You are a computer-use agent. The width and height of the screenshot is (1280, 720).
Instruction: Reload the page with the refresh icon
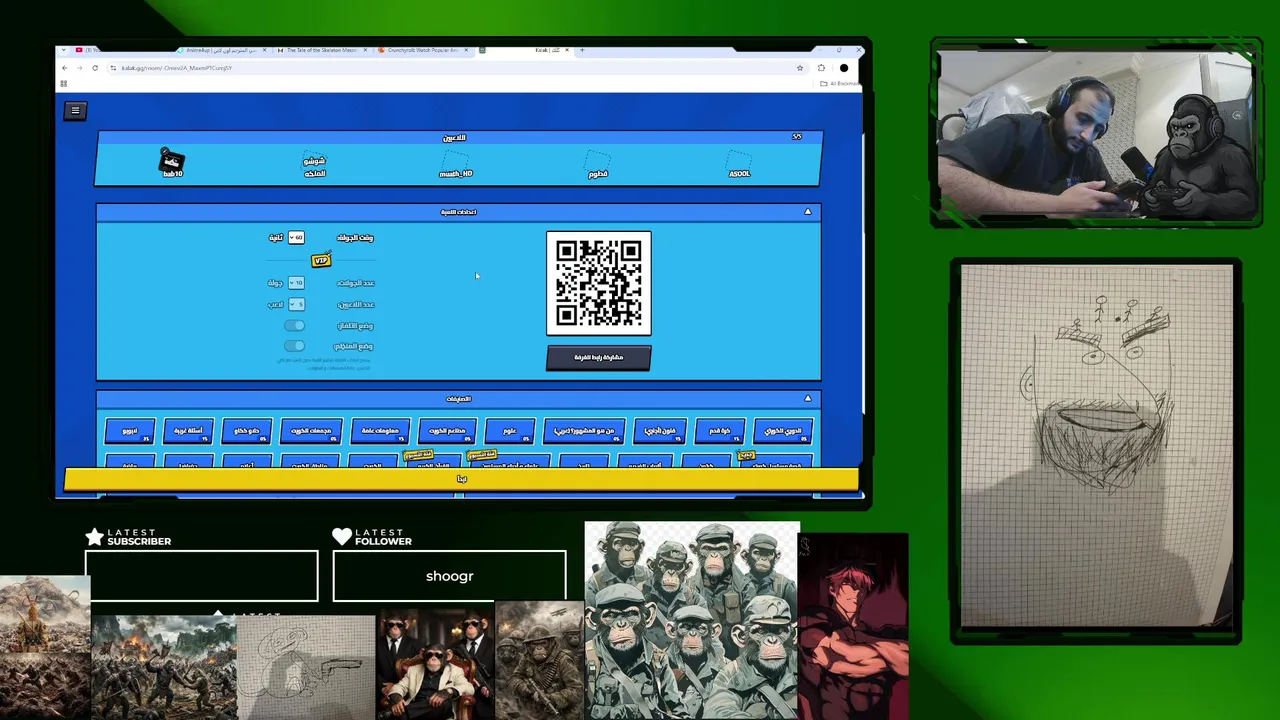point(95,68)
